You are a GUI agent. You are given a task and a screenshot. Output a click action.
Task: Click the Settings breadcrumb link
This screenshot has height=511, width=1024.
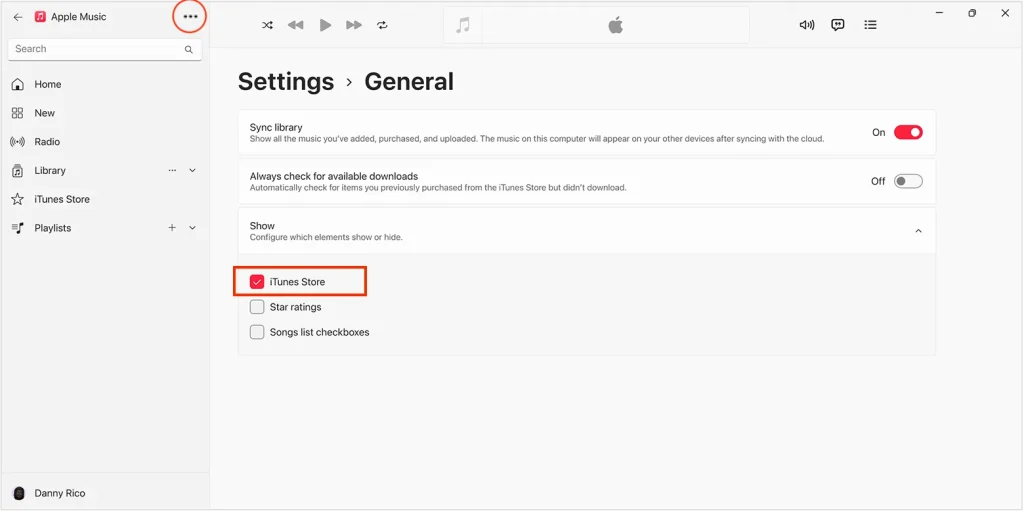click(285, 82)
